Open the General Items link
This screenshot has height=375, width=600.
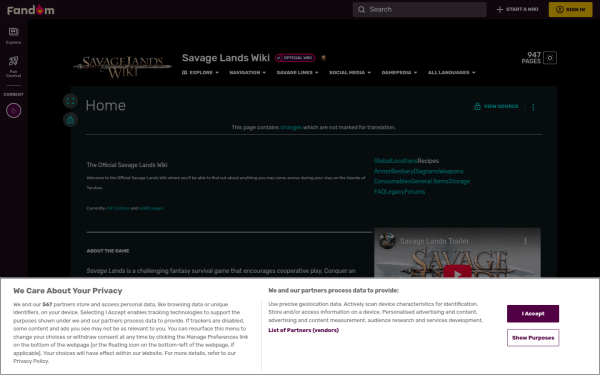pyautogui.click(x=429, y=181)
